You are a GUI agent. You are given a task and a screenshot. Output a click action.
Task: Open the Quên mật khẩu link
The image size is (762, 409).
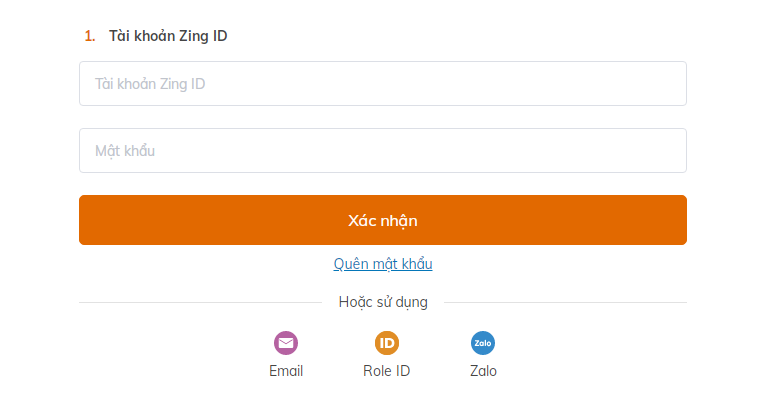pyautogui.click(x=383, y=264)
